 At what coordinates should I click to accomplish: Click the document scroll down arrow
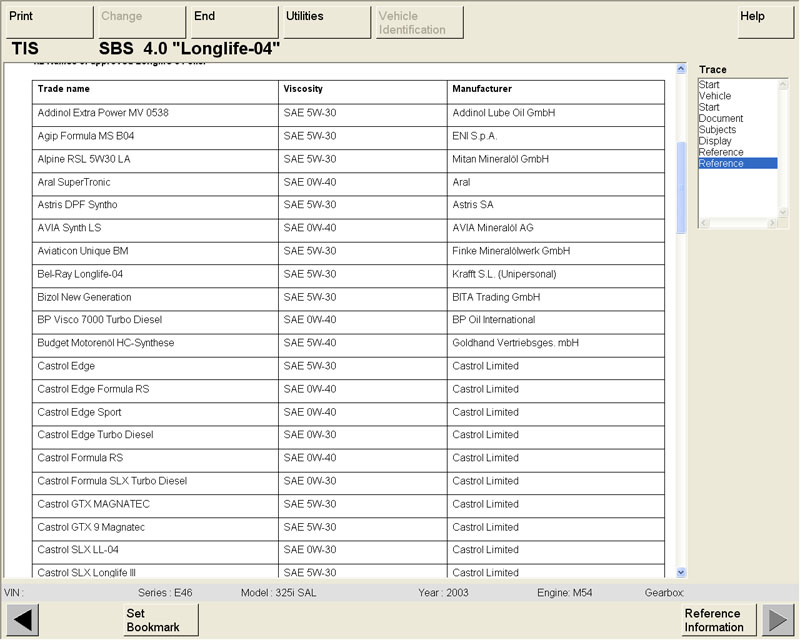[681, 572]
